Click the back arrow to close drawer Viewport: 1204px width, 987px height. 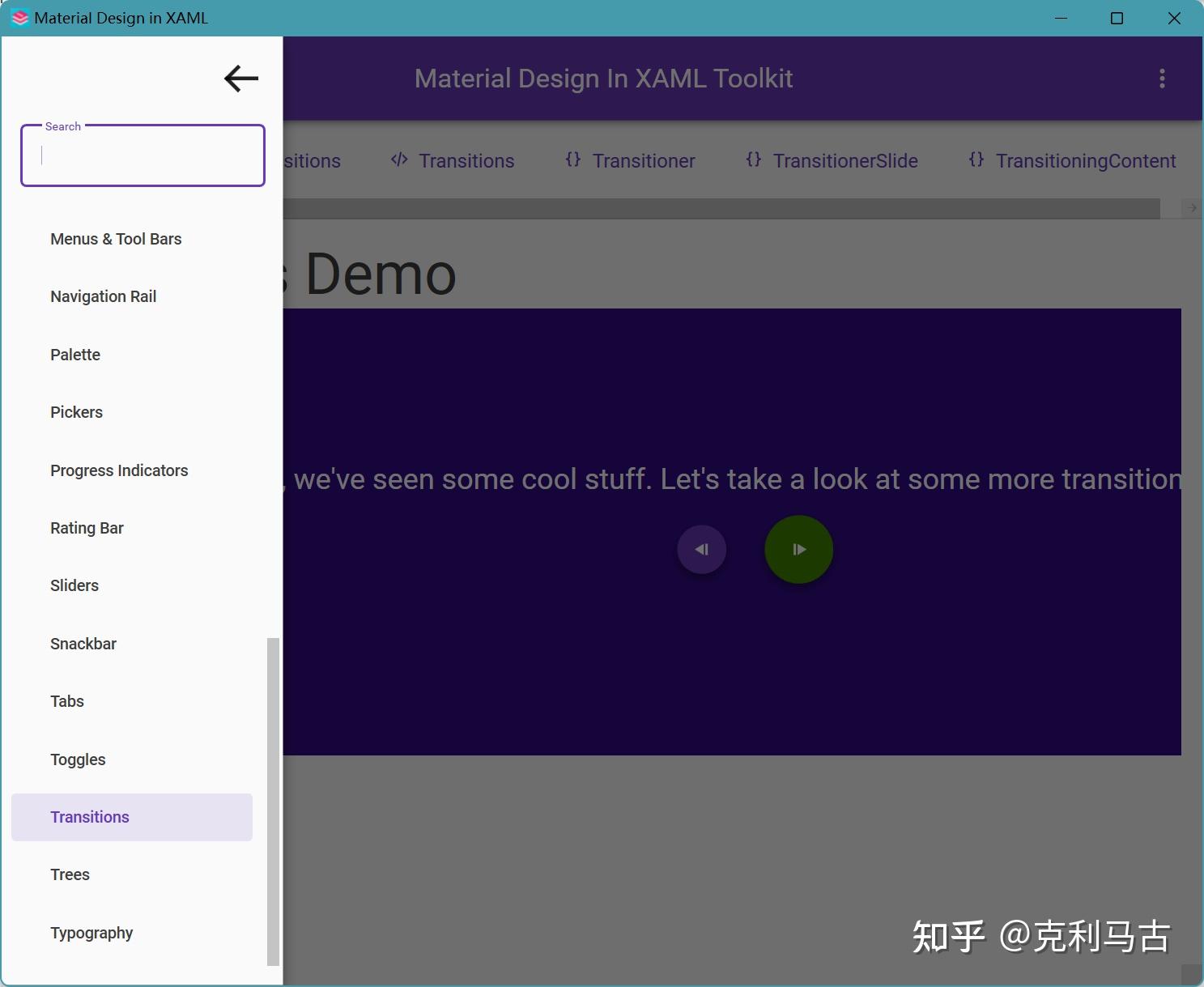(240, 79)
